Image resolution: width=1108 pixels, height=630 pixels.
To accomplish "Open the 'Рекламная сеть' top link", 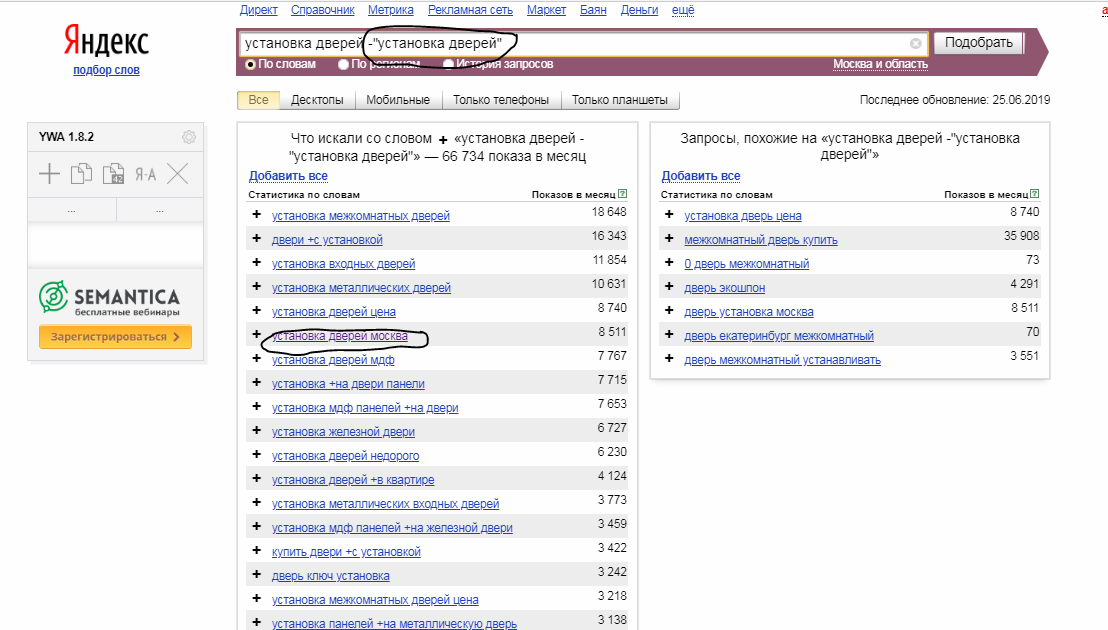I will tap(471, 10).
